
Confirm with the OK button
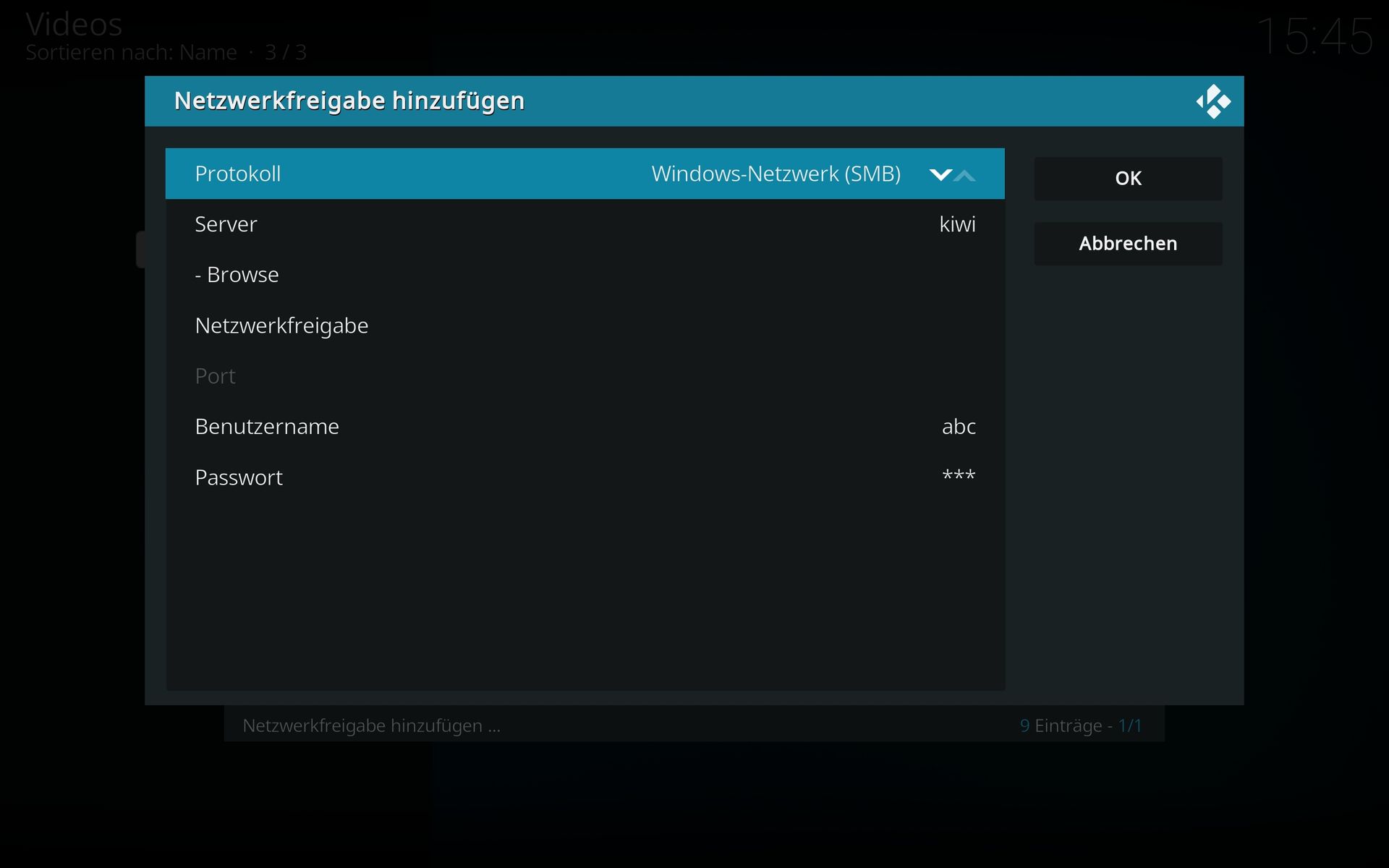(1128, 179)
